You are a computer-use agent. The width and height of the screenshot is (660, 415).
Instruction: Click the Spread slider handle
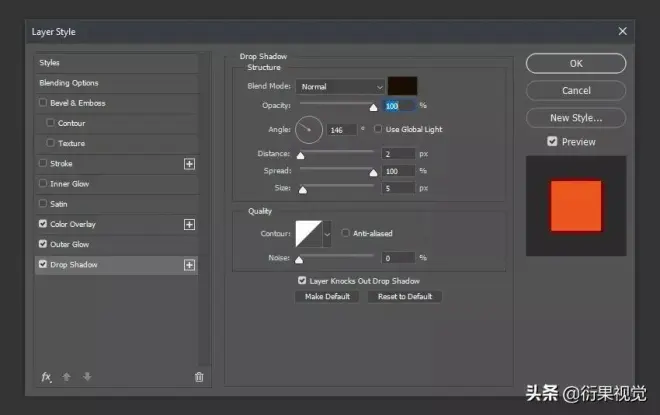coord(373,173)
